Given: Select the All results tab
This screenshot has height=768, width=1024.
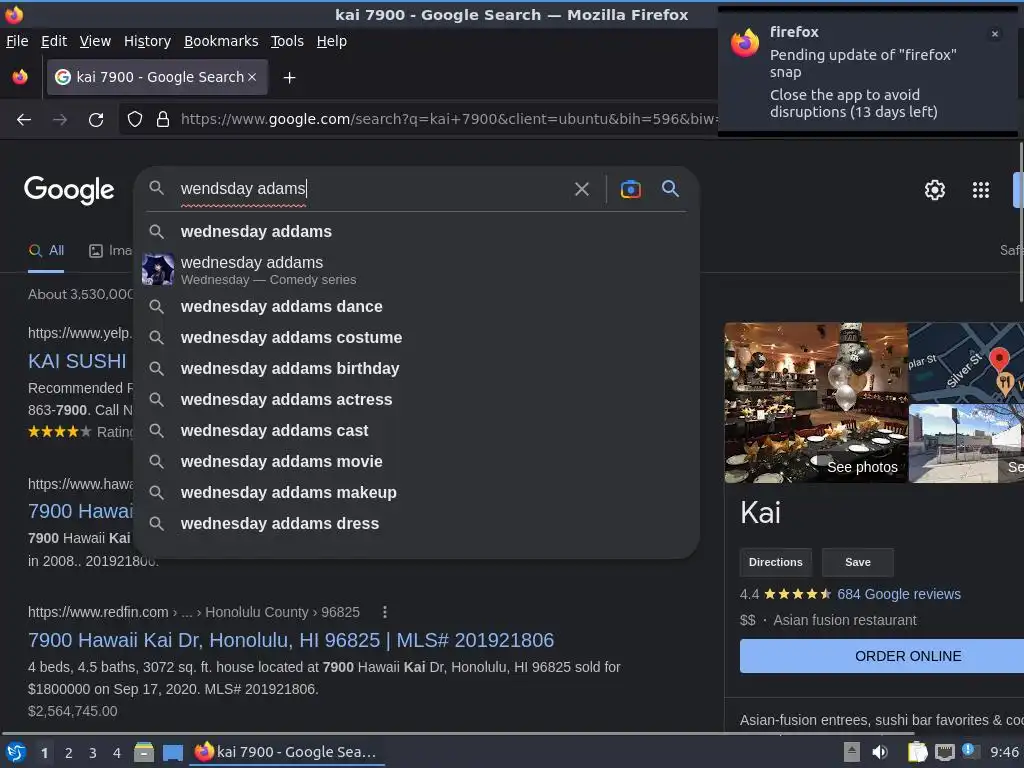Looking at the screenshot, I should click(46, 251).
